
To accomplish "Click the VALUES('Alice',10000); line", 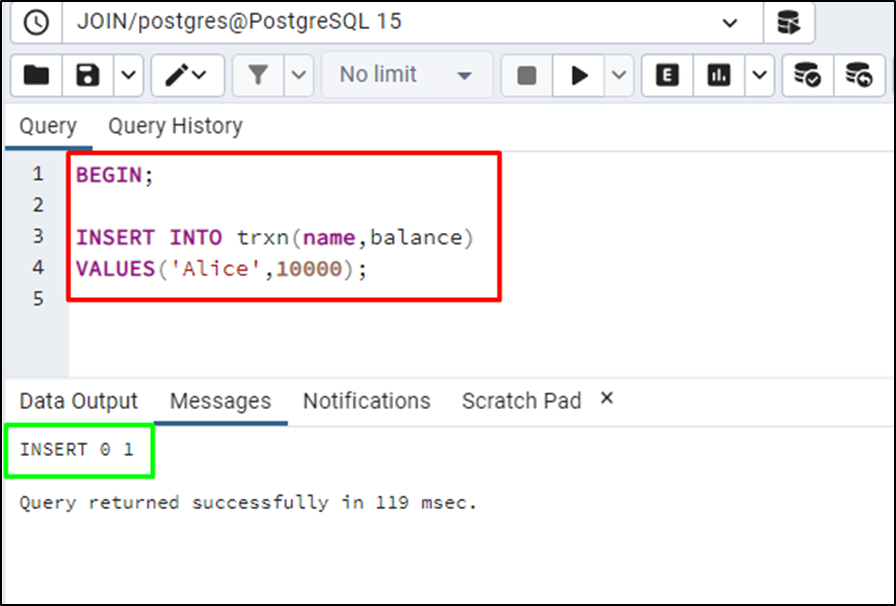I will 222,269.
